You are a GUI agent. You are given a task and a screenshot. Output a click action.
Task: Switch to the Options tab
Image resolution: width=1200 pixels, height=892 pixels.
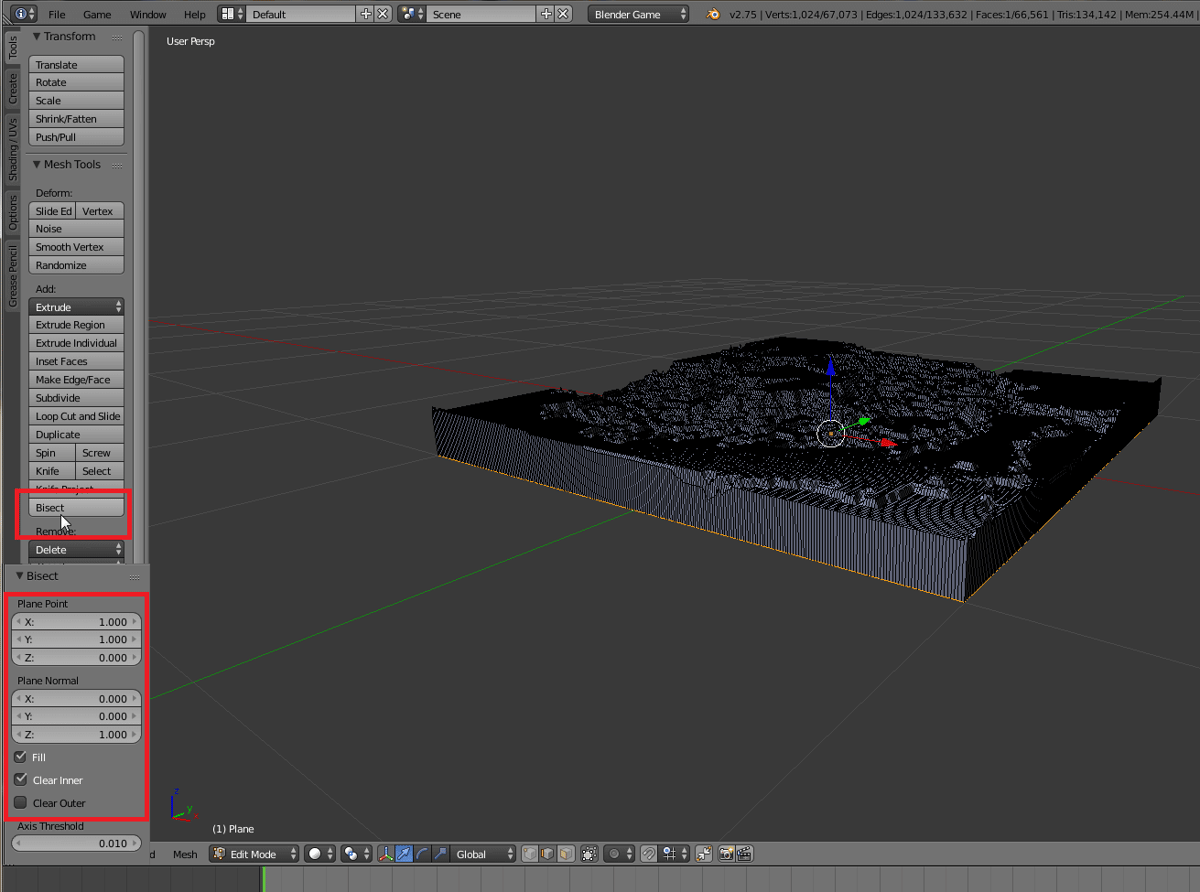coord(13,212)
